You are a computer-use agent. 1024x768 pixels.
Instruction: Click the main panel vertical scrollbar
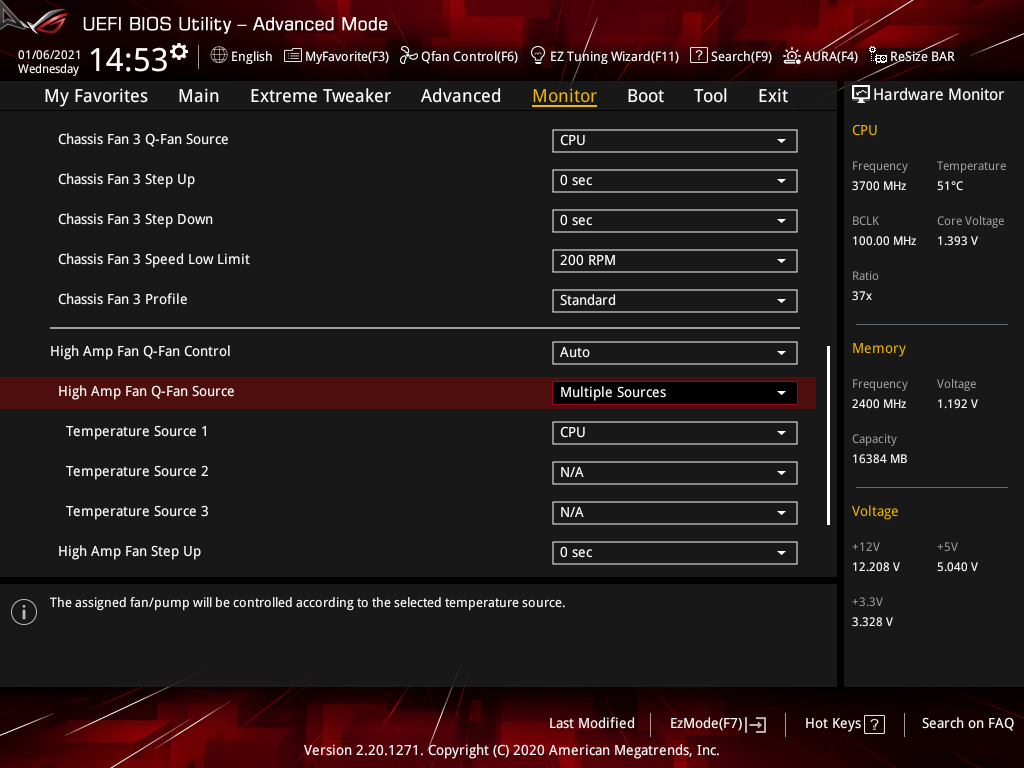(x=828, y=435)
